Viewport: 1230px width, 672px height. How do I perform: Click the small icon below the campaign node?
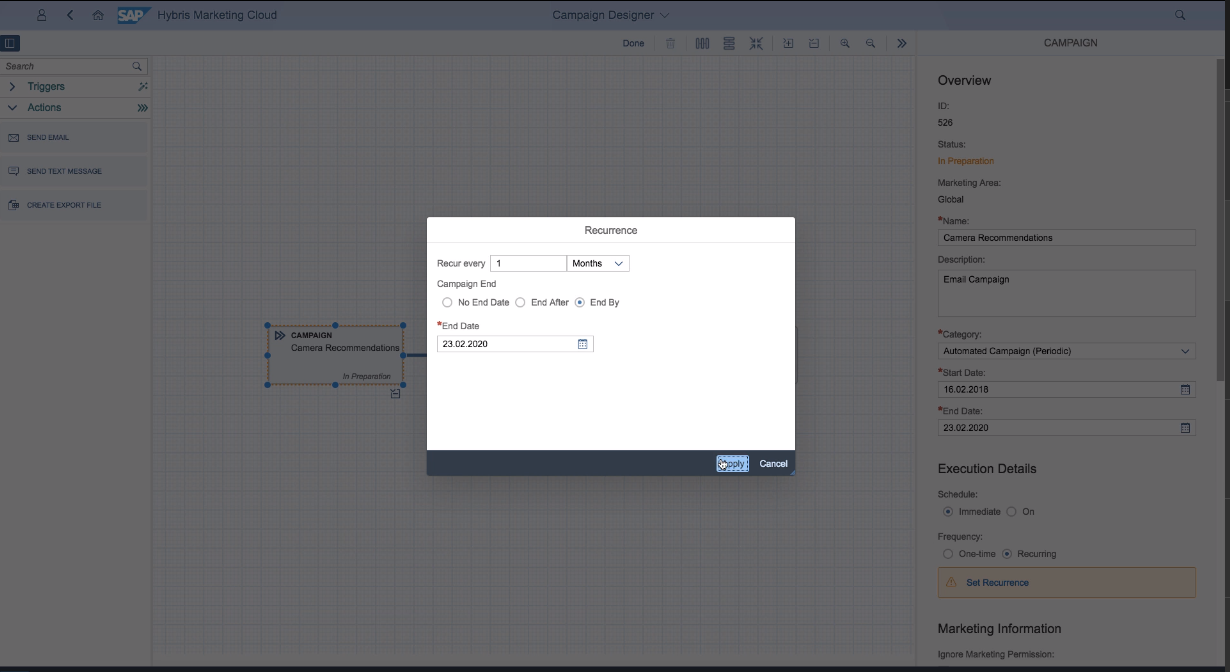click(396, 394)
